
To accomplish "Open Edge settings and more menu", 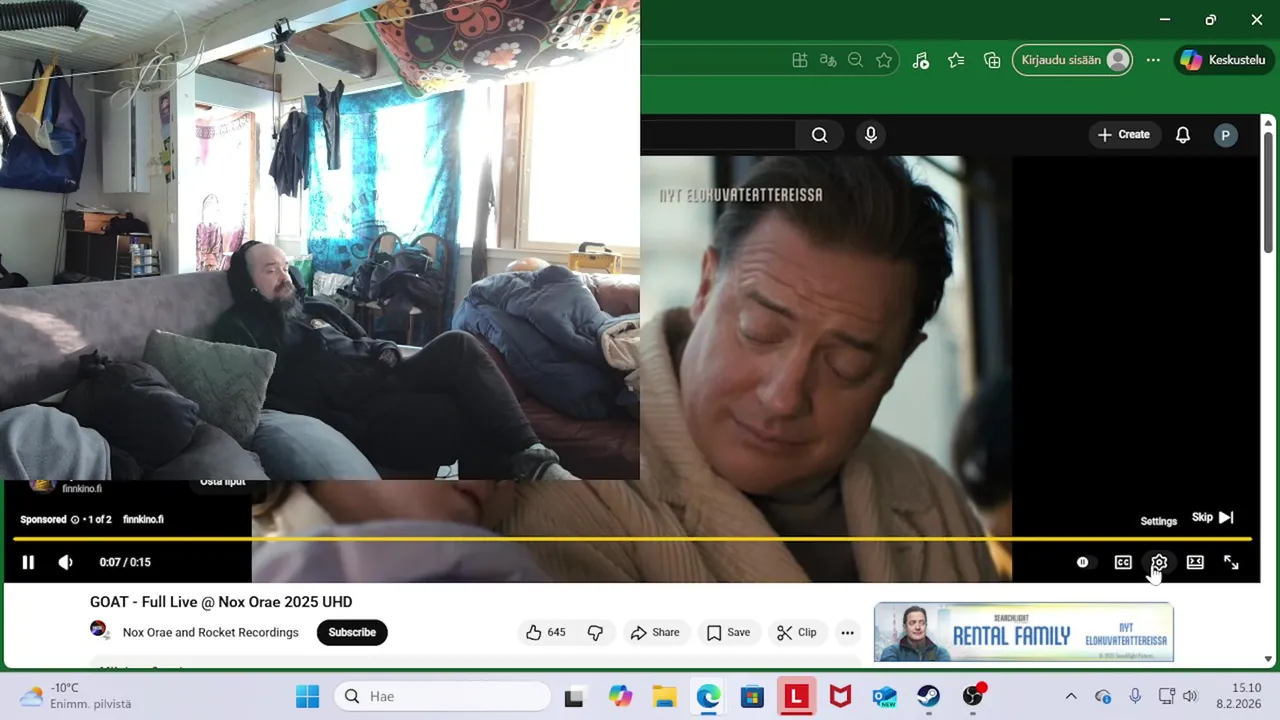I will point(1153,60).
